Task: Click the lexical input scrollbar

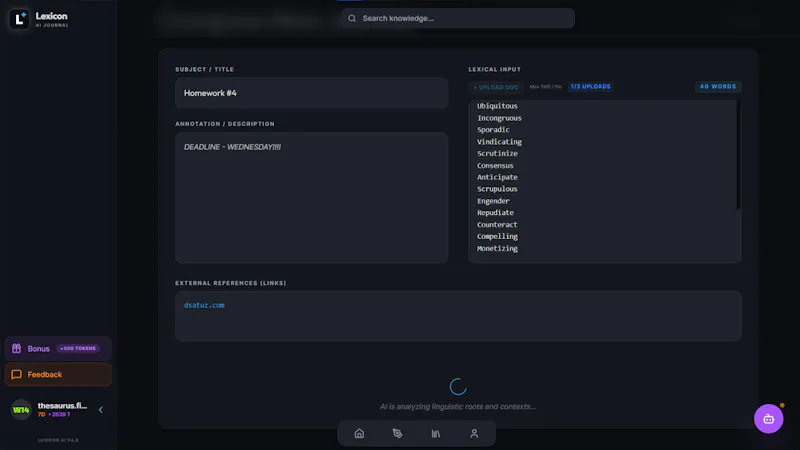Action: point(738,155)
